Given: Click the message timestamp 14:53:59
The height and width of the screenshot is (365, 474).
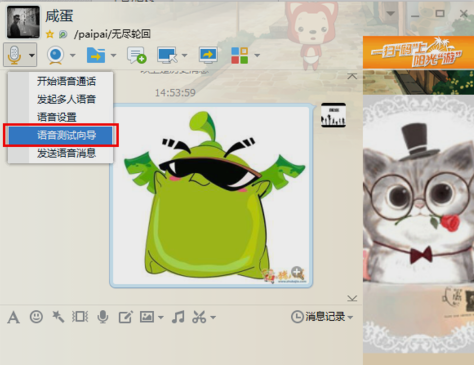Looking at the screenshot, I should pyautogui.click(x=175, y=93).
